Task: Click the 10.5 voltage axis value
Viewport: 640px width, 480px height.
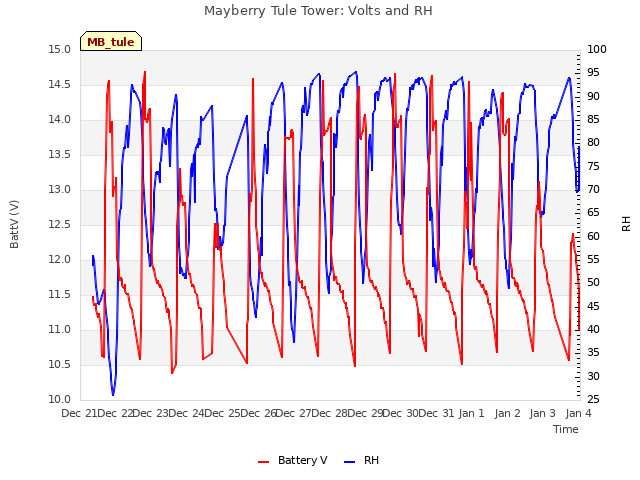Action: pyautogui.click(x=60, y=365)
